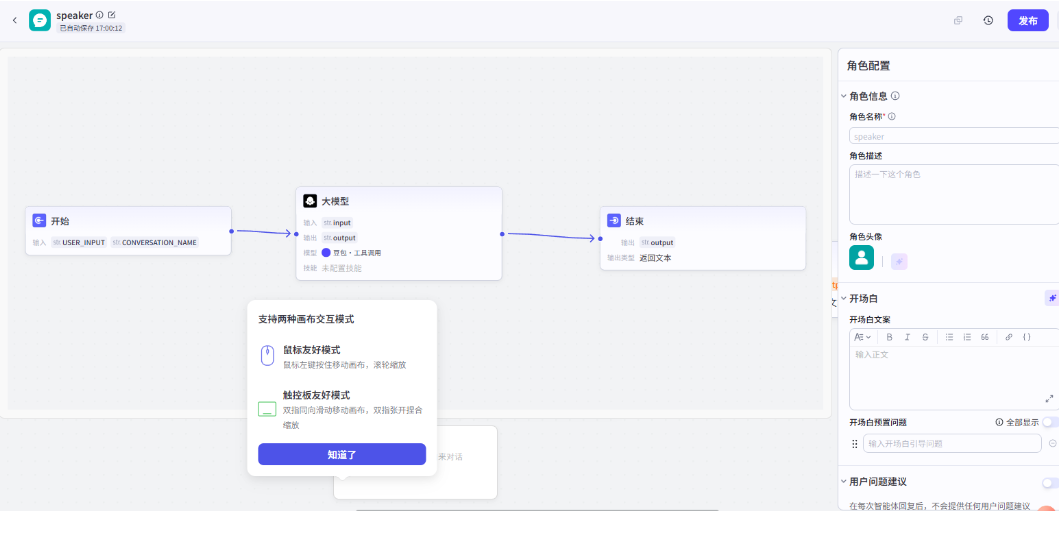1060x534 pixels.
Task: Click the 角色描述 text area
Action: (952, 194)
